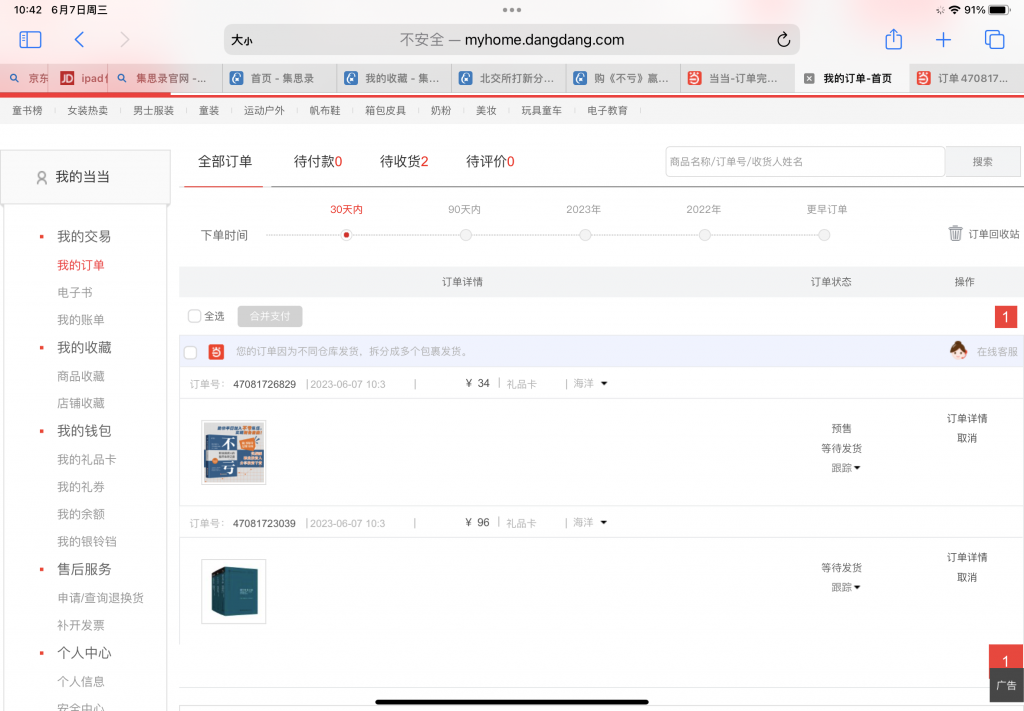This screenshot has width=1024, height=711.
Task: Click the 搜索 search button
Action: pyautogui.click(x=982, y=161)
